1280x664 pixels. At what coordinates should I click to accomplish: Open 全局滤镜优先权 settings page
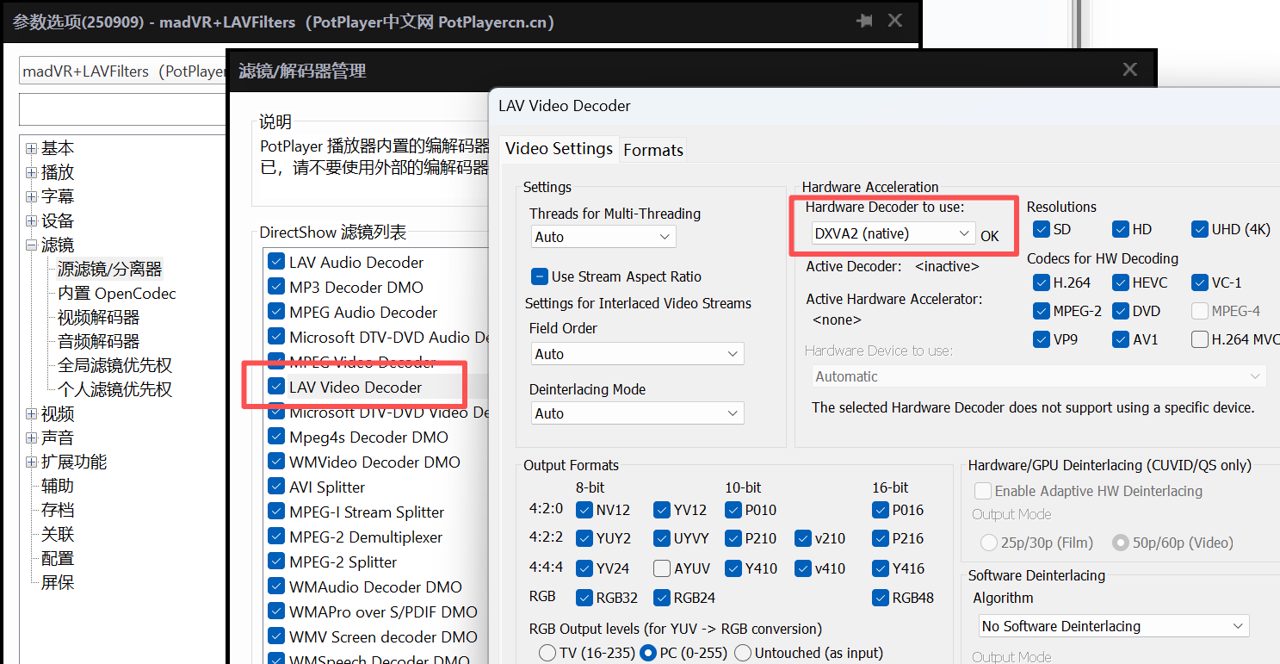114,365
